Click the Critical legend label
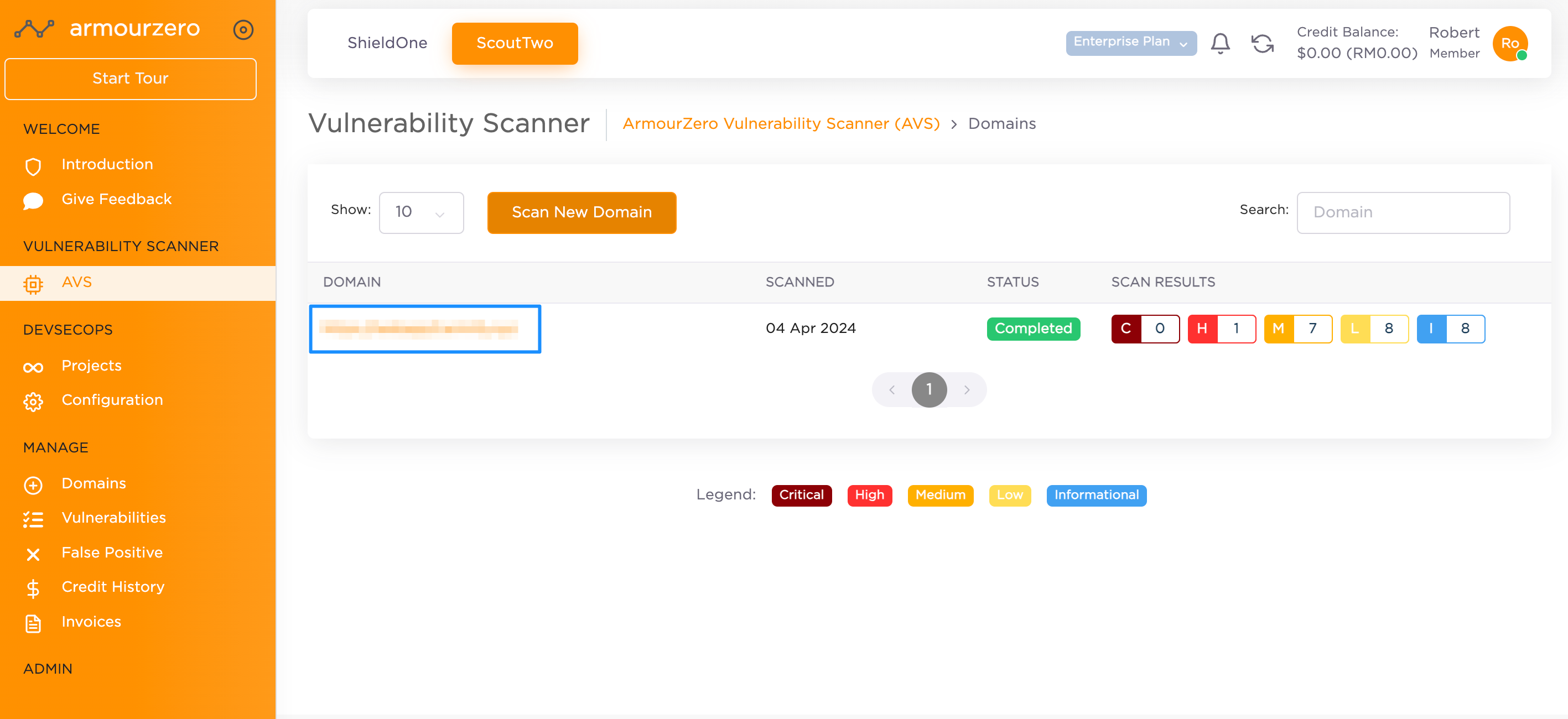 click(801, 496)
